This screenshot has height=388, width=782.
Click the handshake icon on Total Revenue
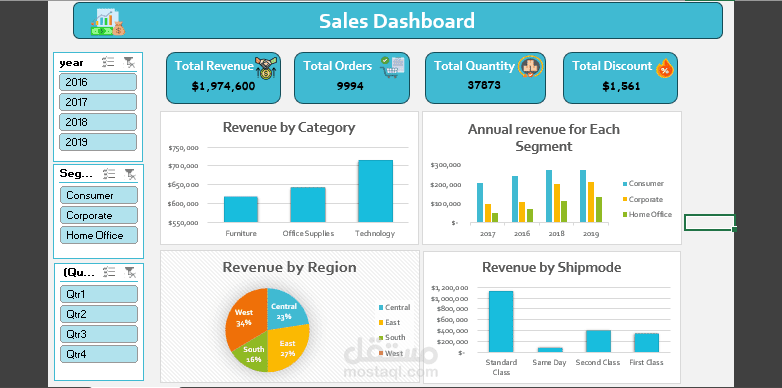266,68
